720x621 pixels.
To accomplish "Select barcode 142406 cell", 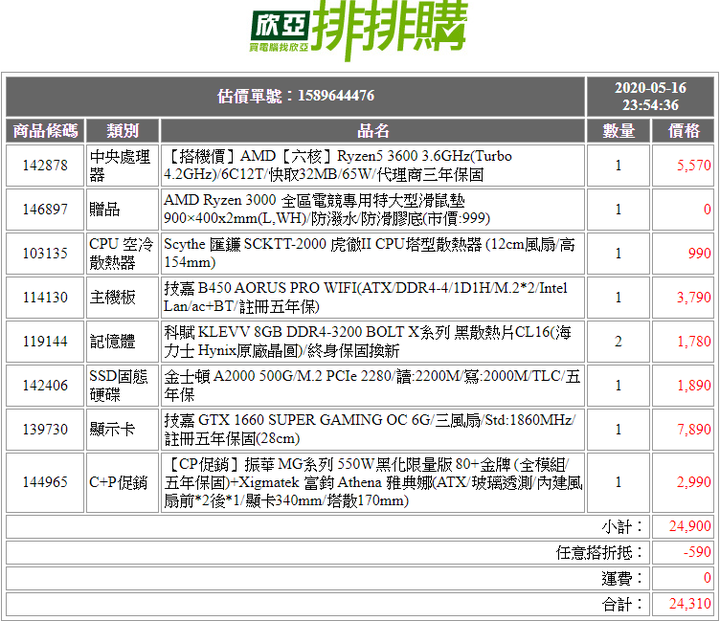I will 45,386.
